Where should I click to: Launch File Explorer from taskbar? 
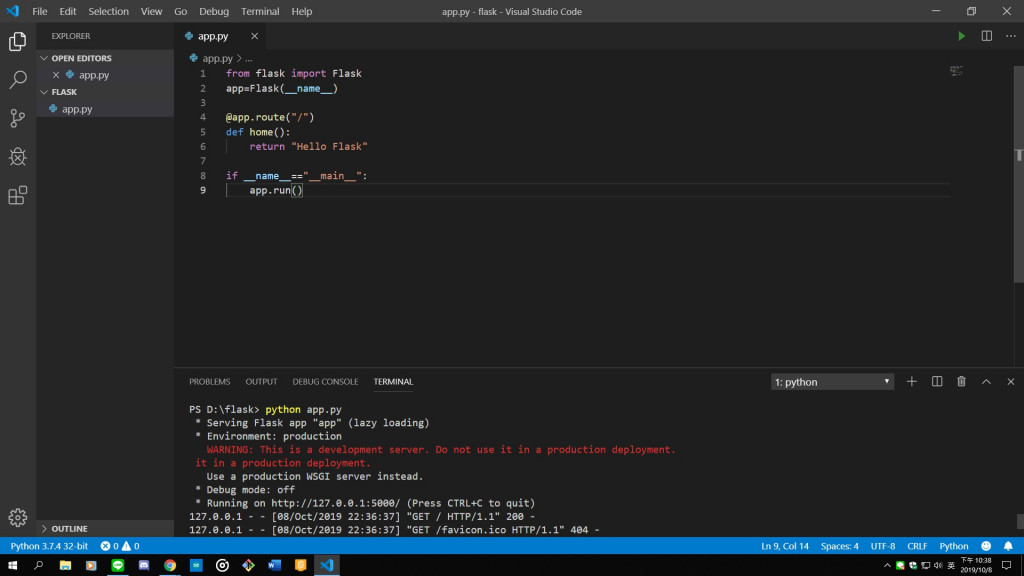65,566
